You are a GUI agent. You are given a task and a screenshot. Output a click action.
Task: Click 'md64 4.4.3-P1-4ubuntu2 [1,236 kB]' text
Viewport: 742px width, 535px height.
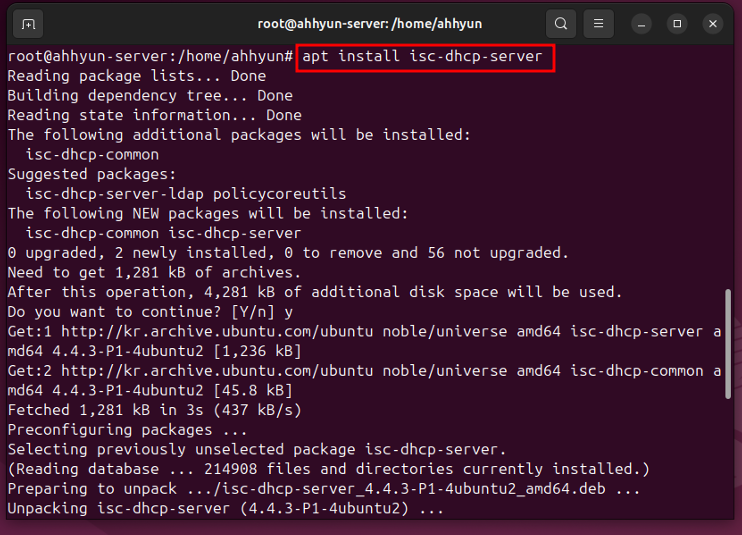[x=154, y=351]
